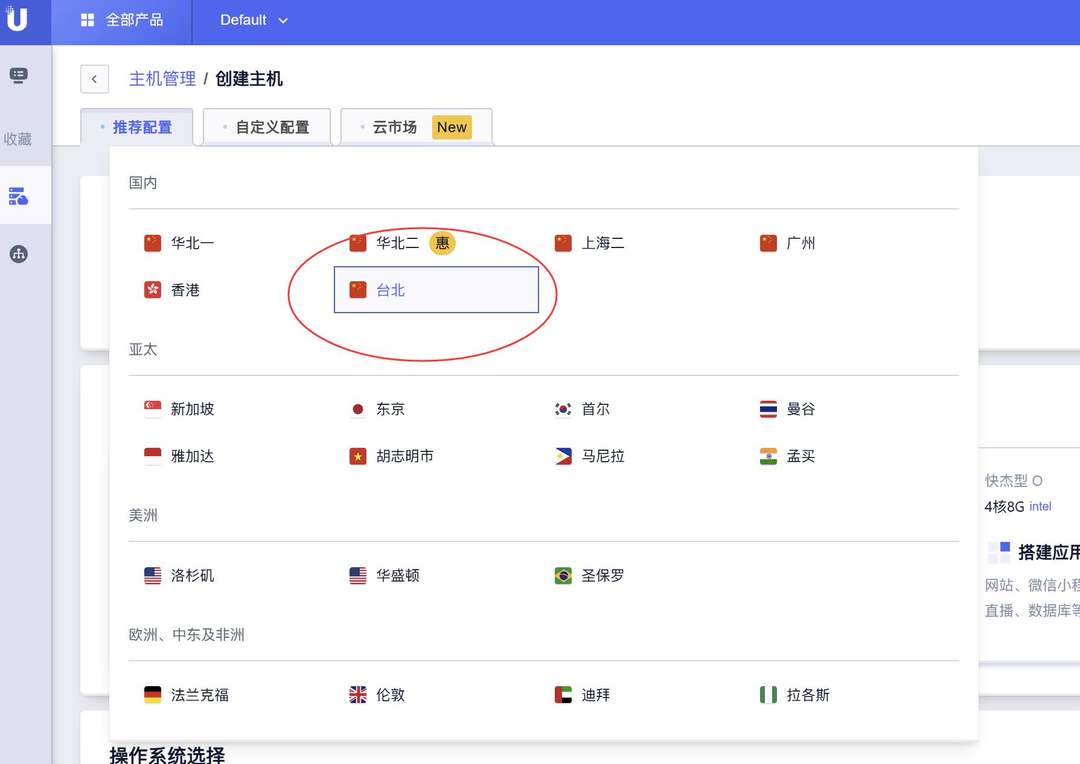Viewport: 1080px width, 764px height.
Task: Open the Default project dropdown
Action: point(253,20)
